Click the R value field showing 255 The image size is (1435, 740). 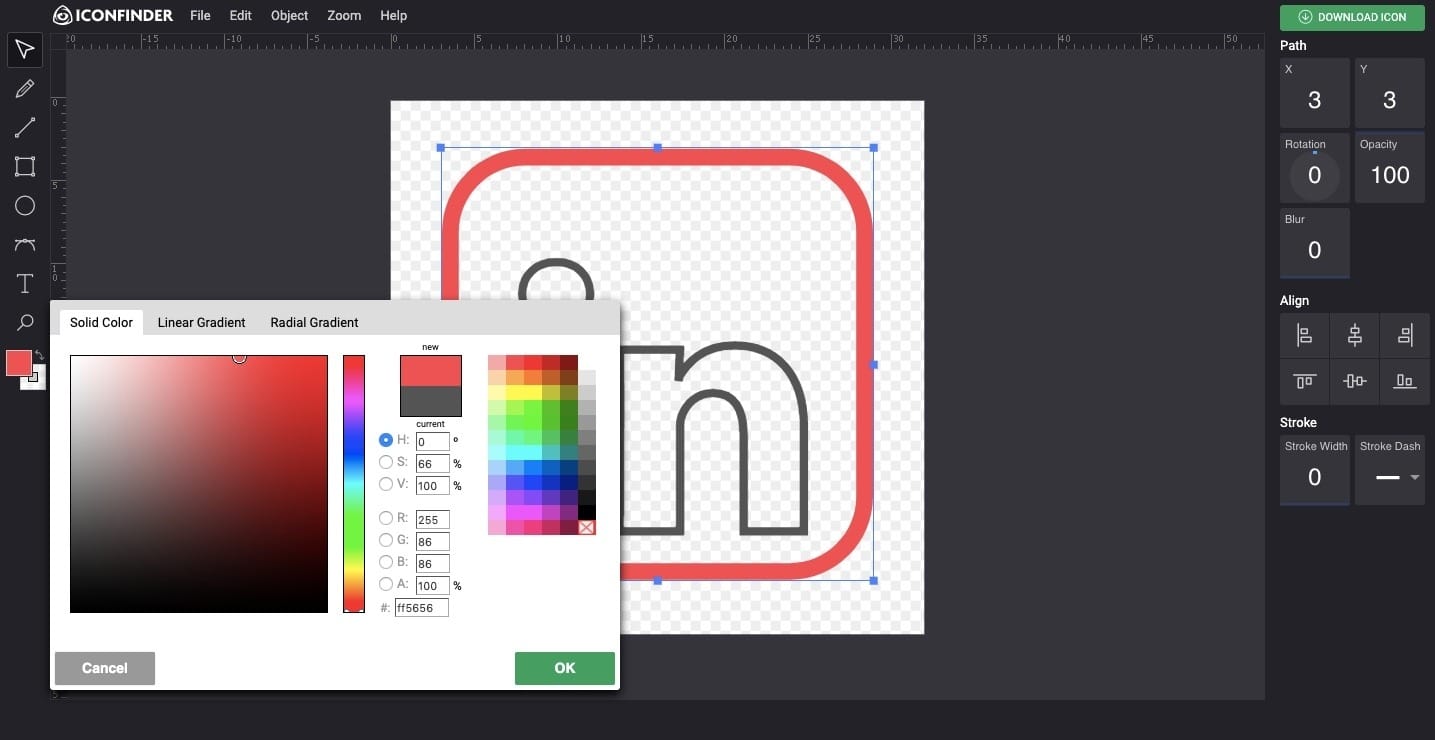click(x=432, y=519)
